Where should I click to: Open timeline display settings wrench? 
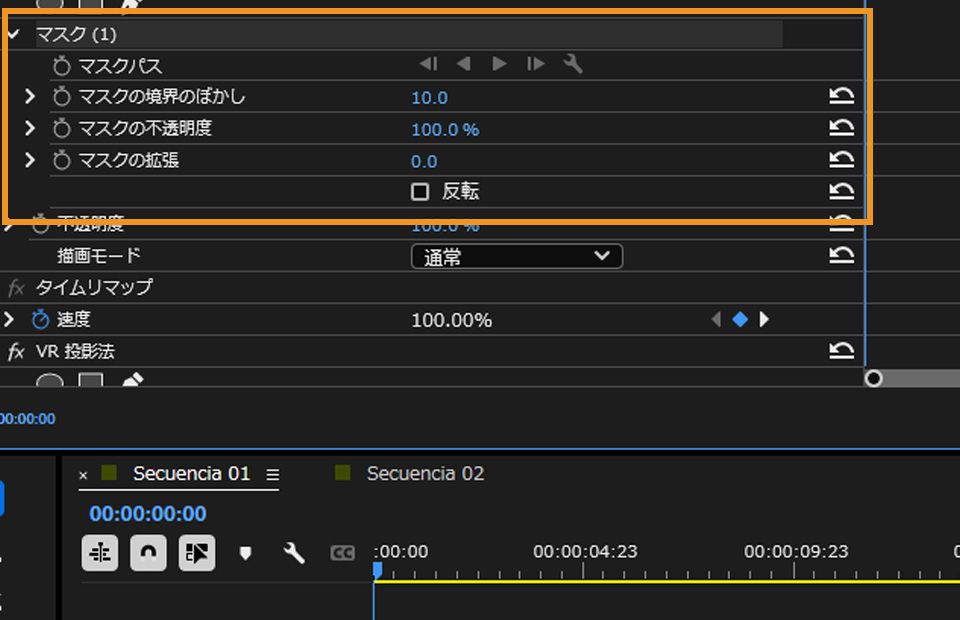(294, 553)
